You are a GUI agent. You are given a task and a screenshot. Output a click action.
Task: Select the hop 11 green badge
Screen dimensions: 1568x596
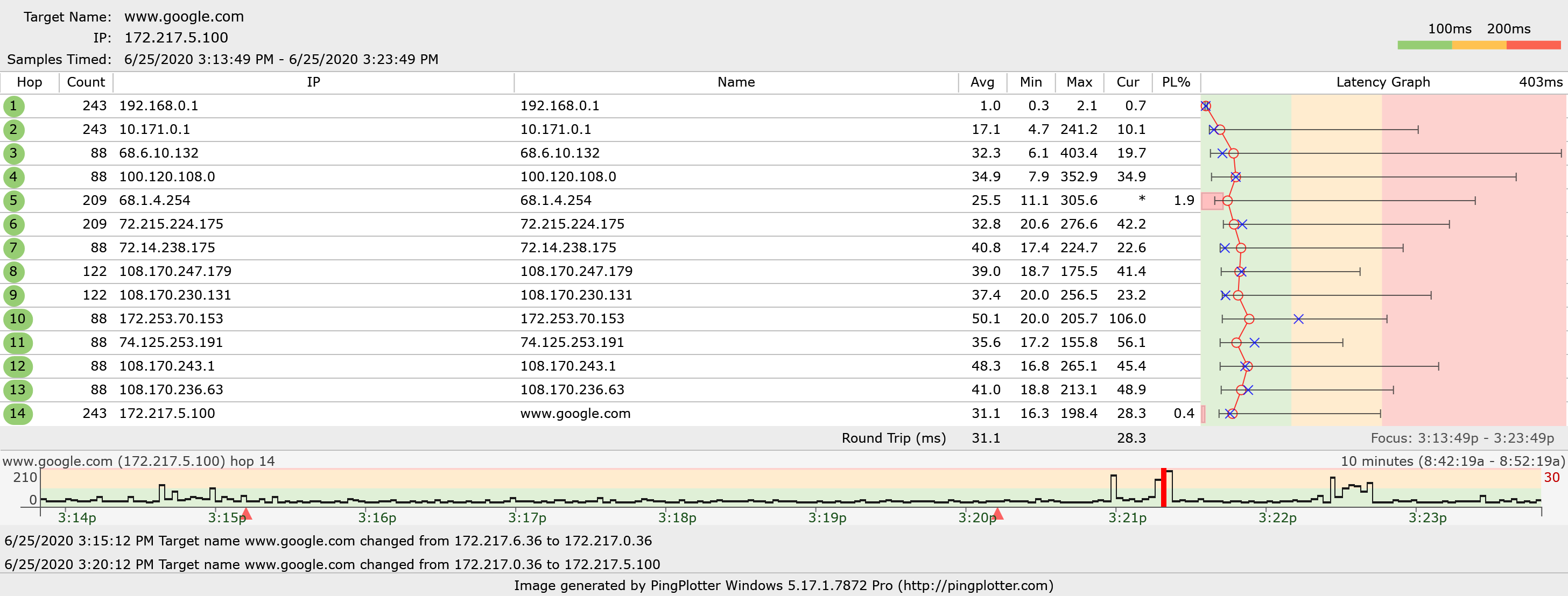18,343
